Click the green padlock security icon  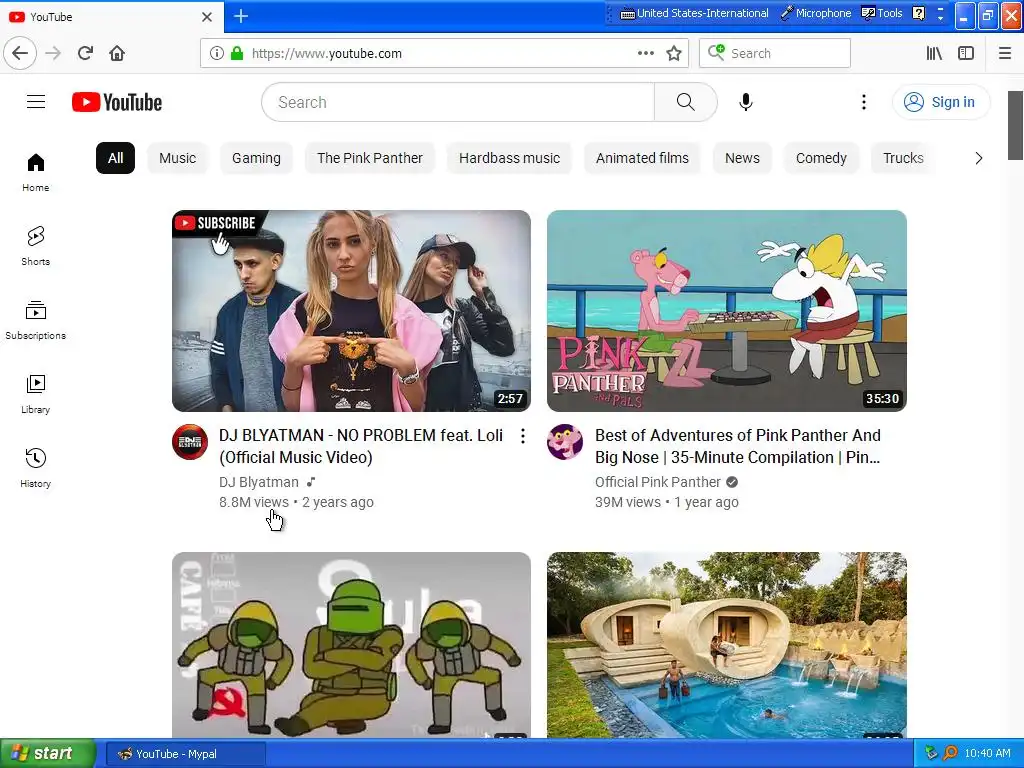point(236,53)
